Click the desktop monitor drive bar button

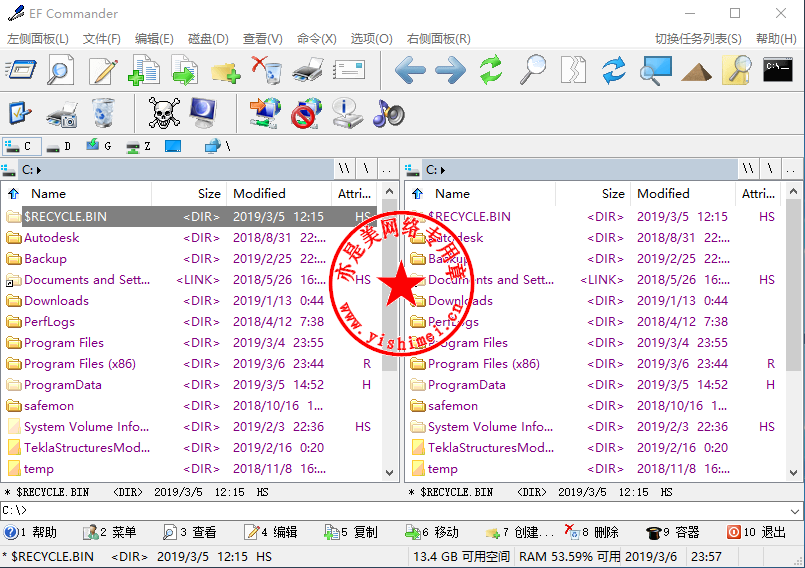click(173, 147)
